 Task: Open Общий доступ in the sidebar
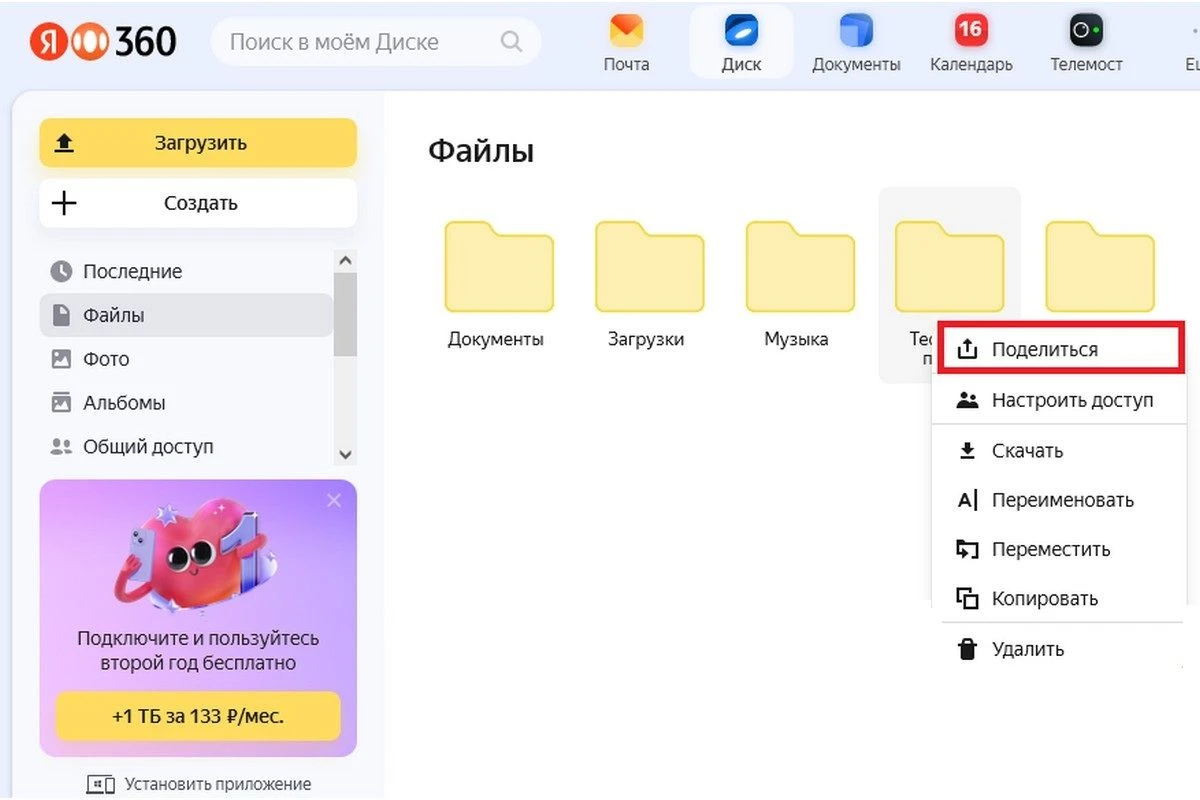pos(186,447)
